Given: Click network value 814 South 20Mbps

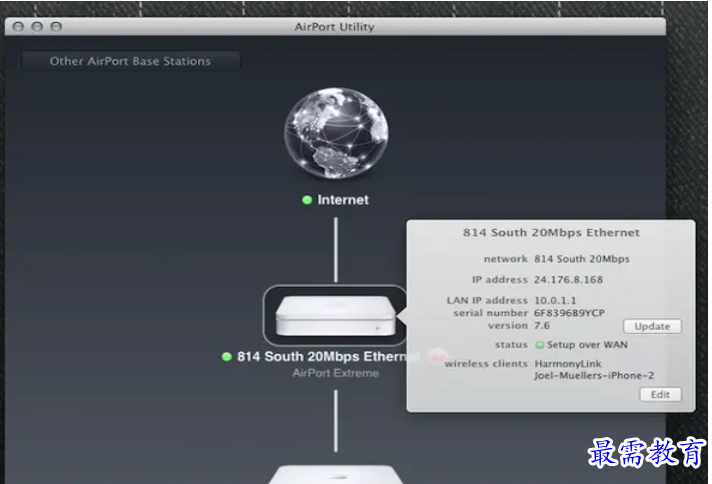Looking at the screenshot, I should (x=582, y=259).
